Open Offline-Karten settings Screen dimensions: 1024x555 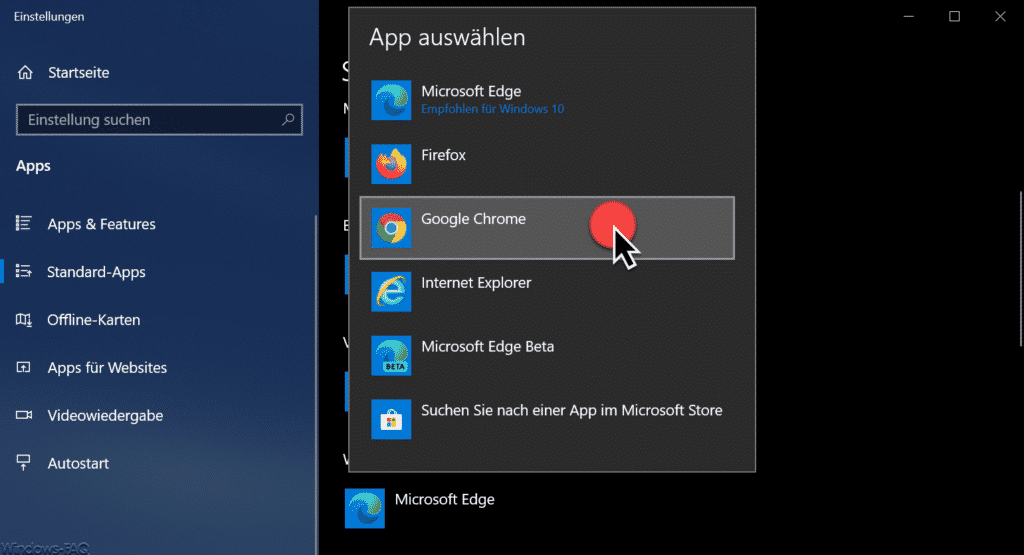(x=93, y=320)
